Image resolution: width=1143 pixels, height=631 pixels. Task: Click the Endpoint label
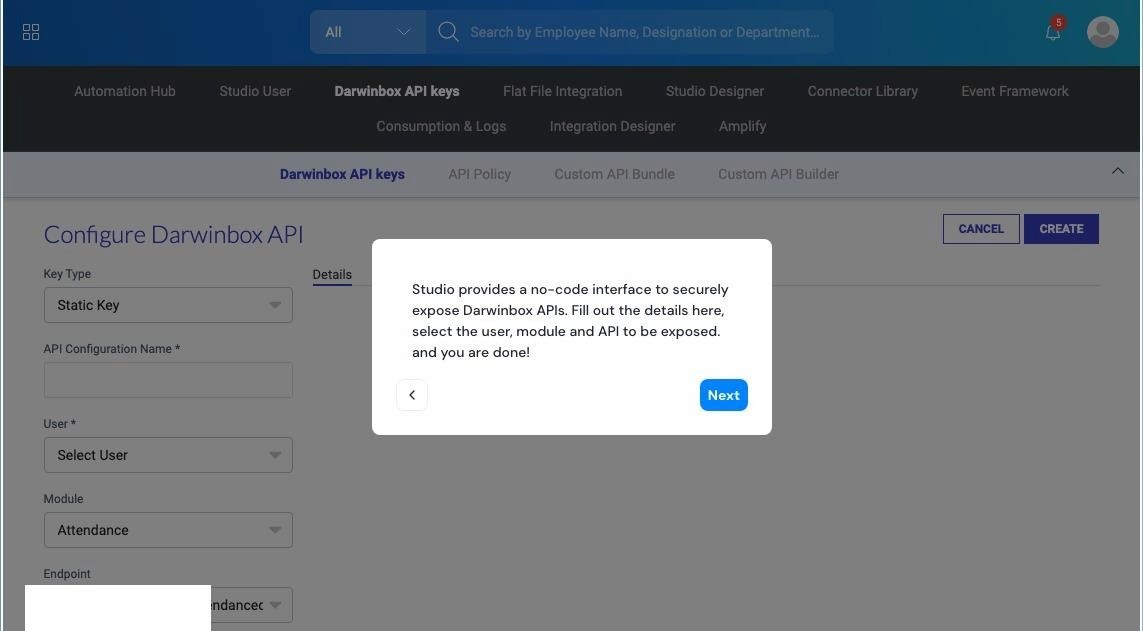tap(66, 574)
